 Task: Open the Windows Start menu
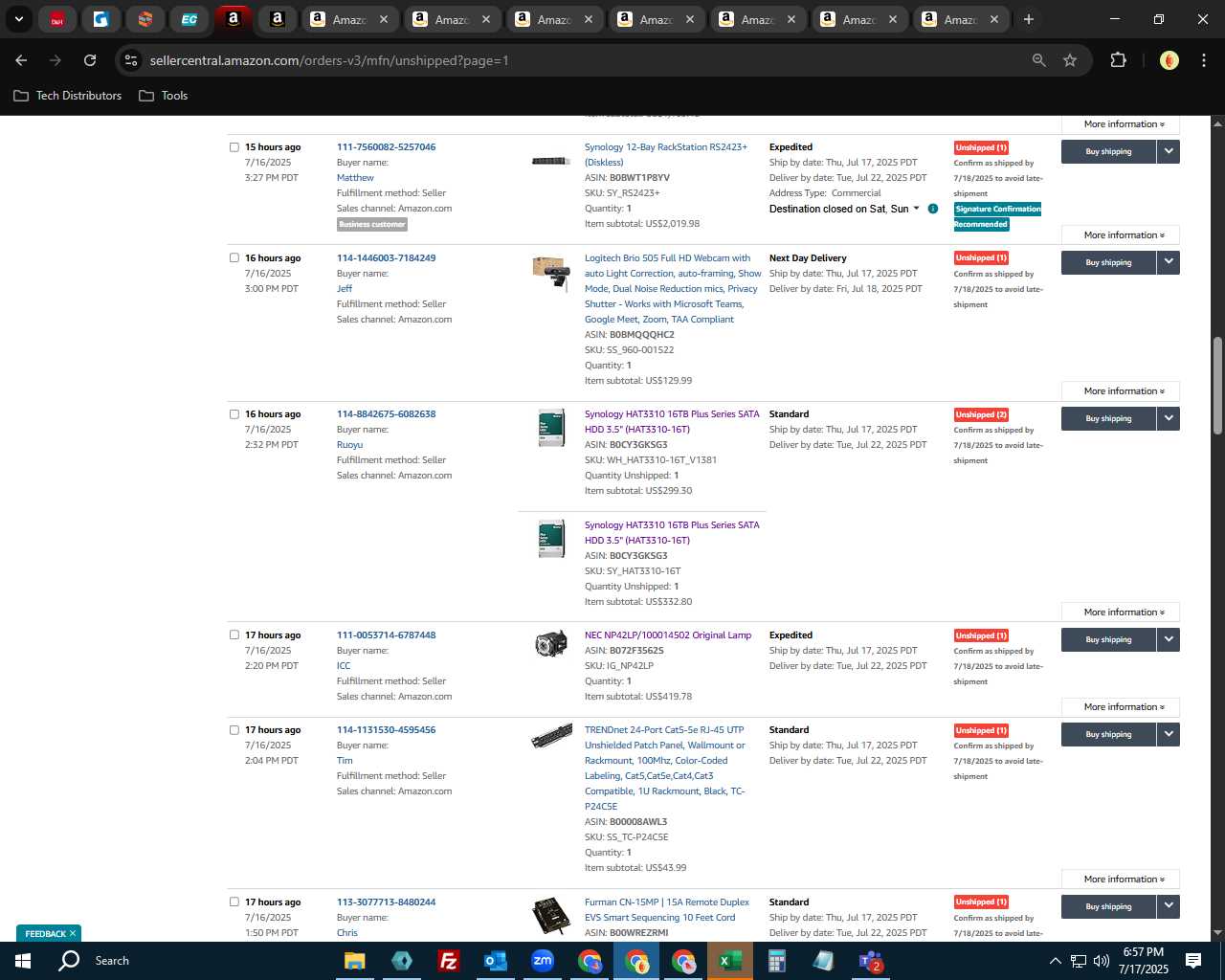pyautogui.click(x=23, y=961)
